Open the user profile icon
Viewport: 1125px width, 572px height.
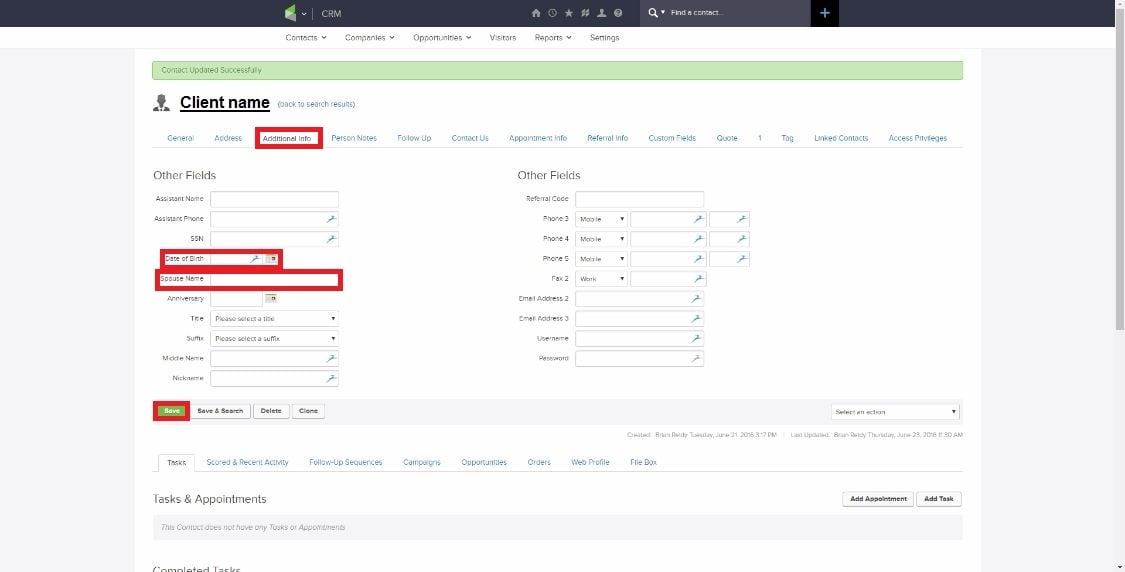602,13
